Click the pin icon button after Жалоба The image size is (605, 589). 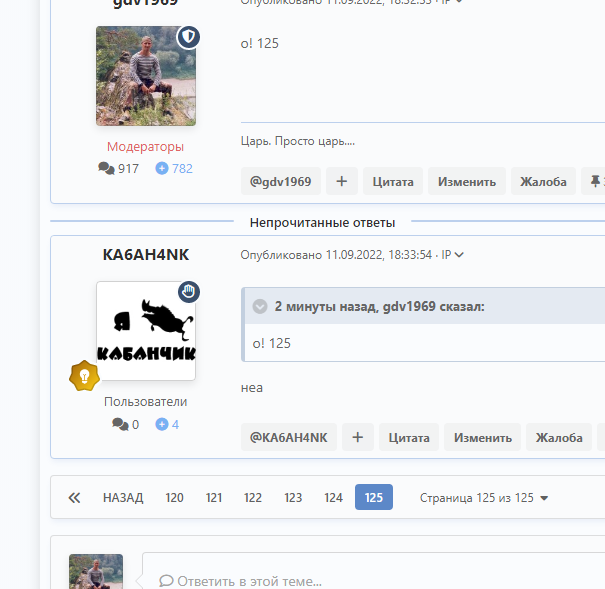(595, 181)
